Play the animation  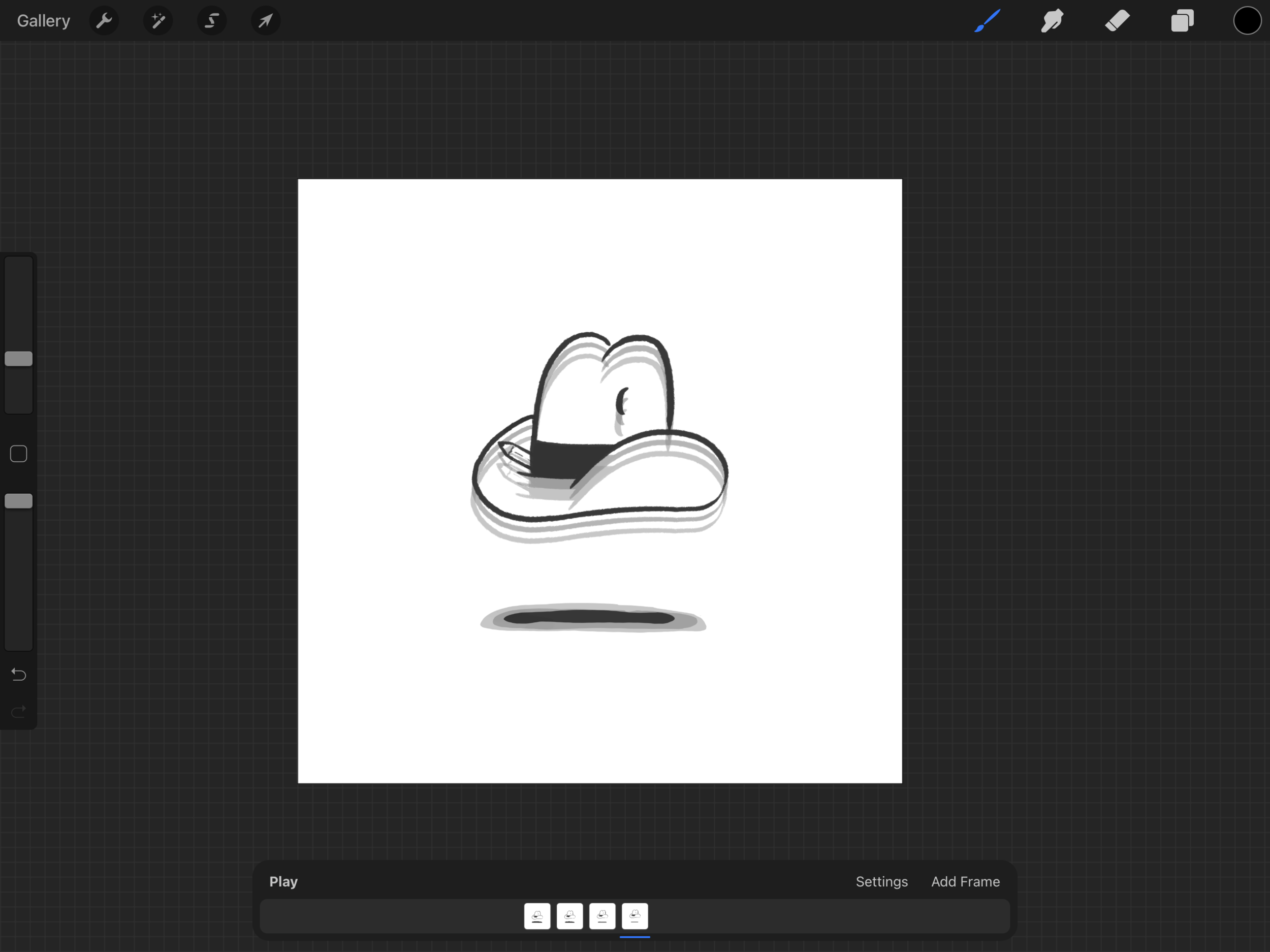tap(283, 881)
